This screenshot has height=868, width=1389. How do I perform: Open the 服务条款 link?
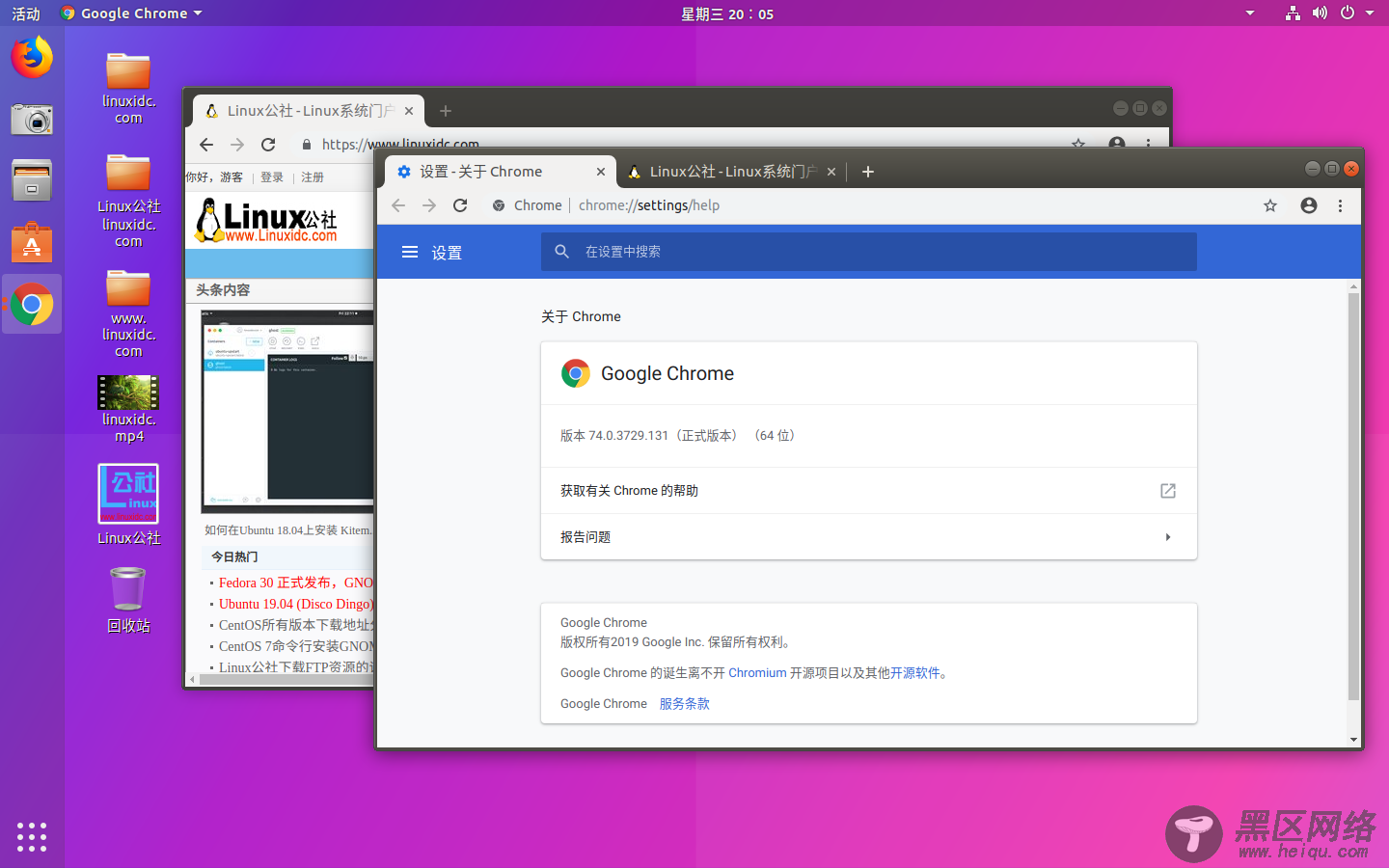(685, 704)
